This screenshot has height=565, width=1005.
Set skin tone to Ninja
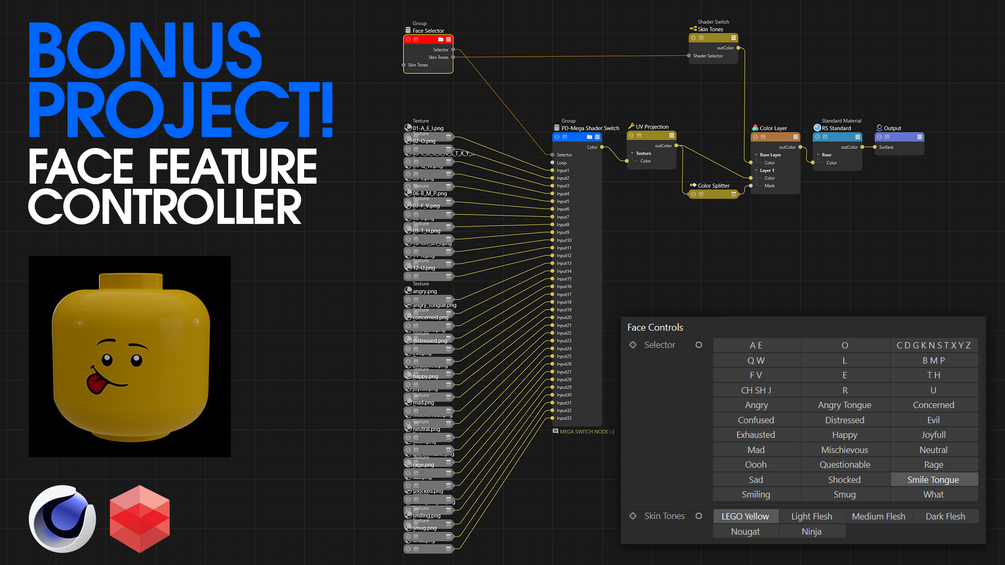coord(811,532)
